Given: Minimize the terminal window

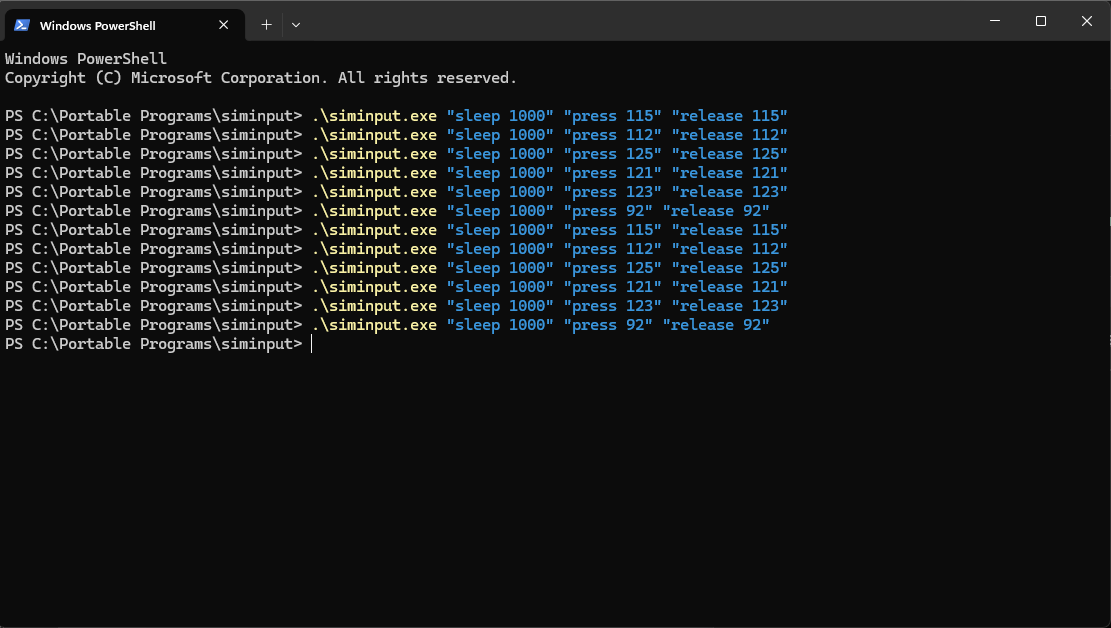Looking at the screenshot, I should pyautogui.click(x=995, y=21).
